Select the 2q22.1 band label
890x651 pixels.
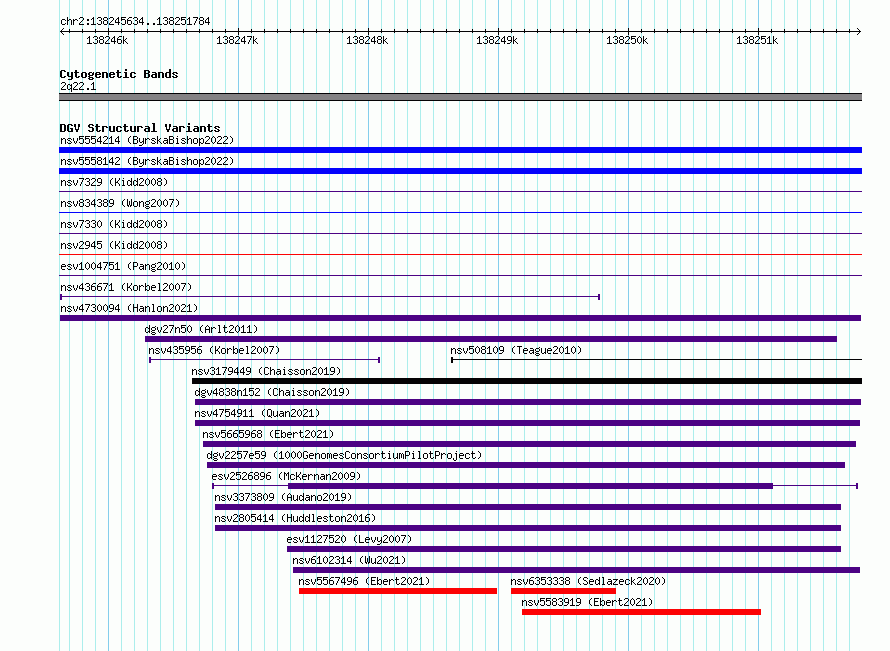pyautogui.click(x=78, y=86)
